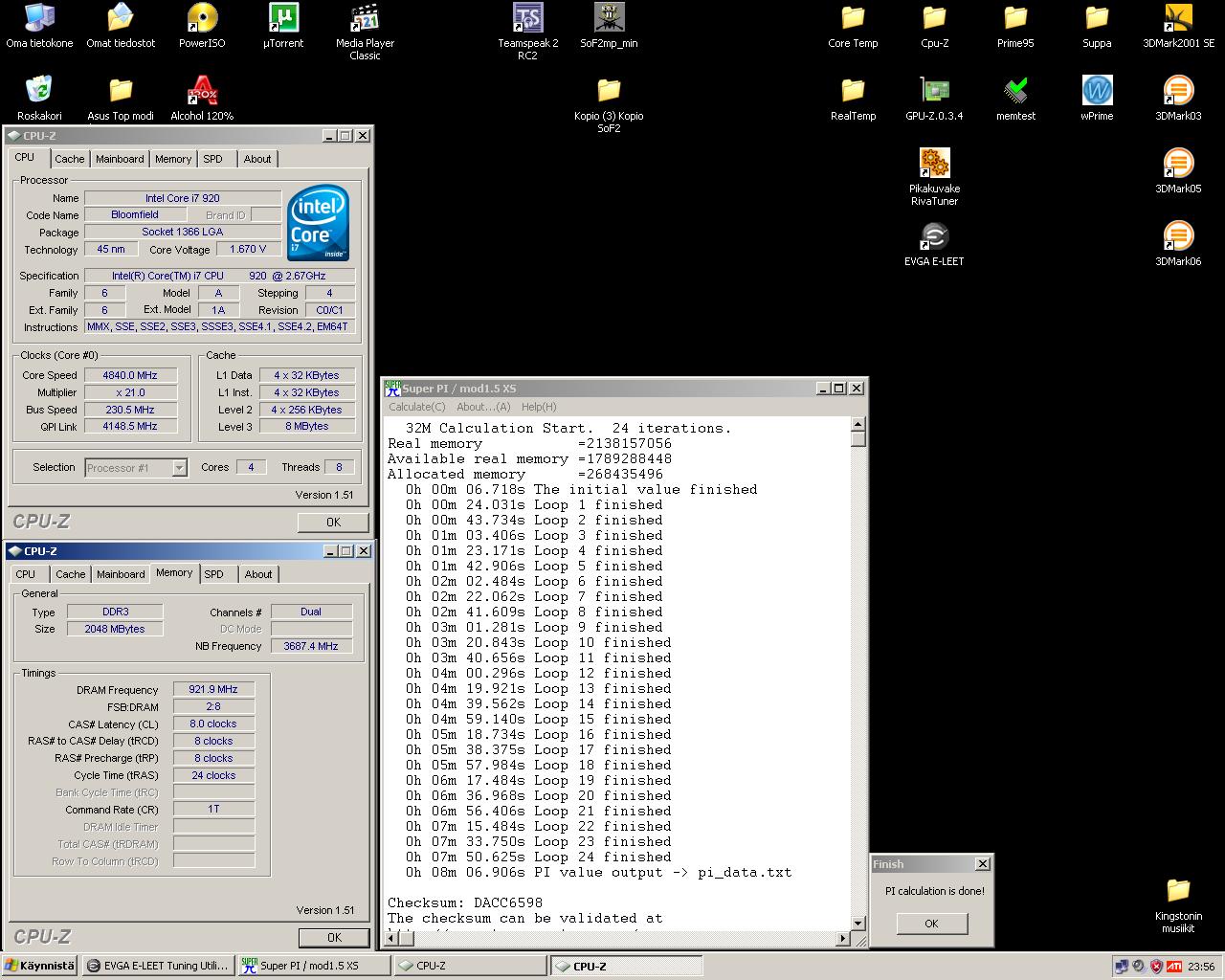Click the DRAM Frequency 921.9 MHz value
This screenshot has height=980, width=1225.
(213, 689)
